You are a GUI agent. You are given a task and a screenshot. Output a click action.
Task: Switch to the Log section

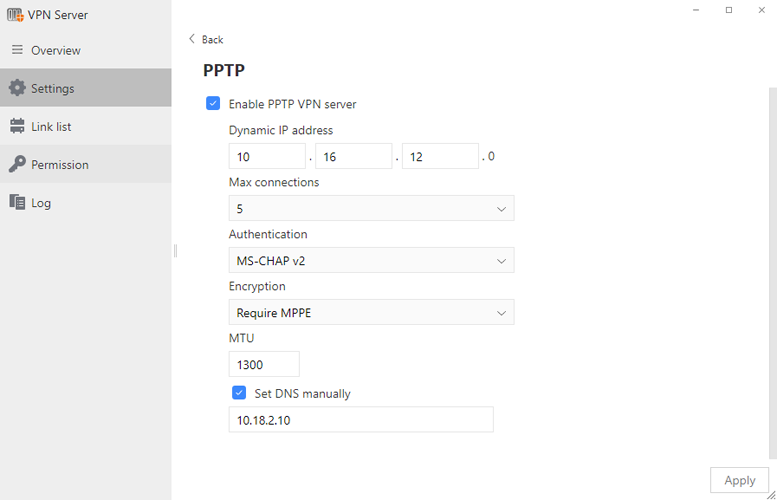86,202
